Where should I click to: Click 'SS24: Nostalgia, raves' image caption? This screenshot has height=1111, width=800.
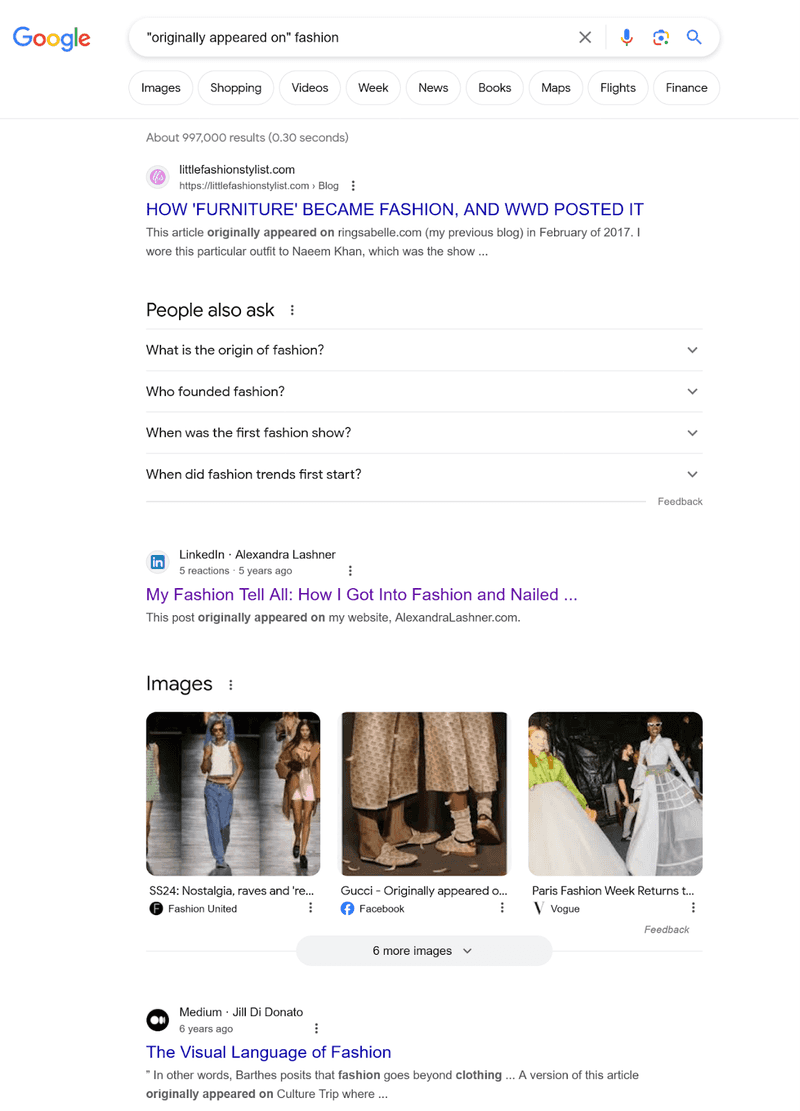[231, 891]
